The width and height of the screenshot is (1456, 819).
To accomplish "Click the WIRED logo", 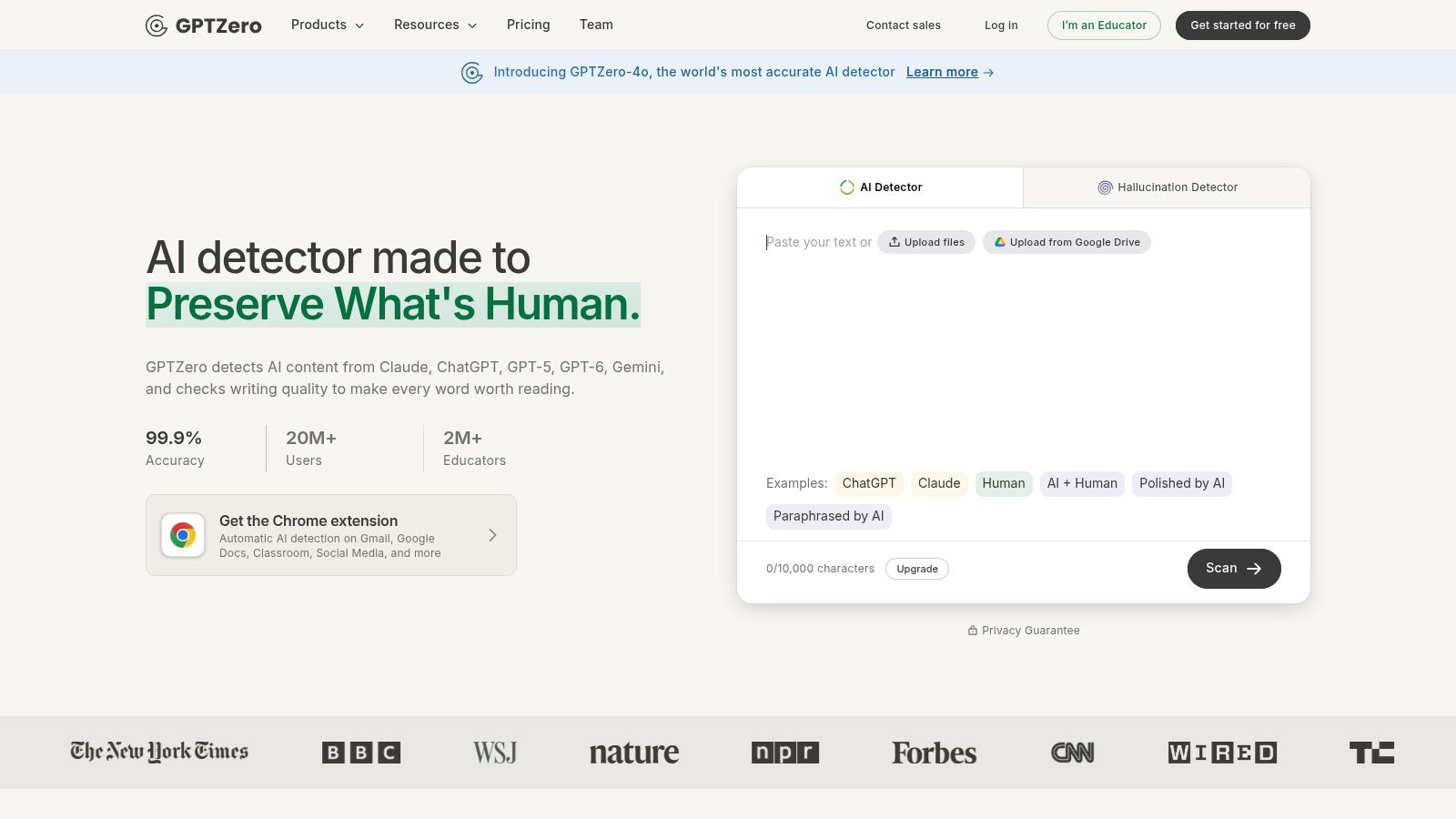I will point(1222,753).
